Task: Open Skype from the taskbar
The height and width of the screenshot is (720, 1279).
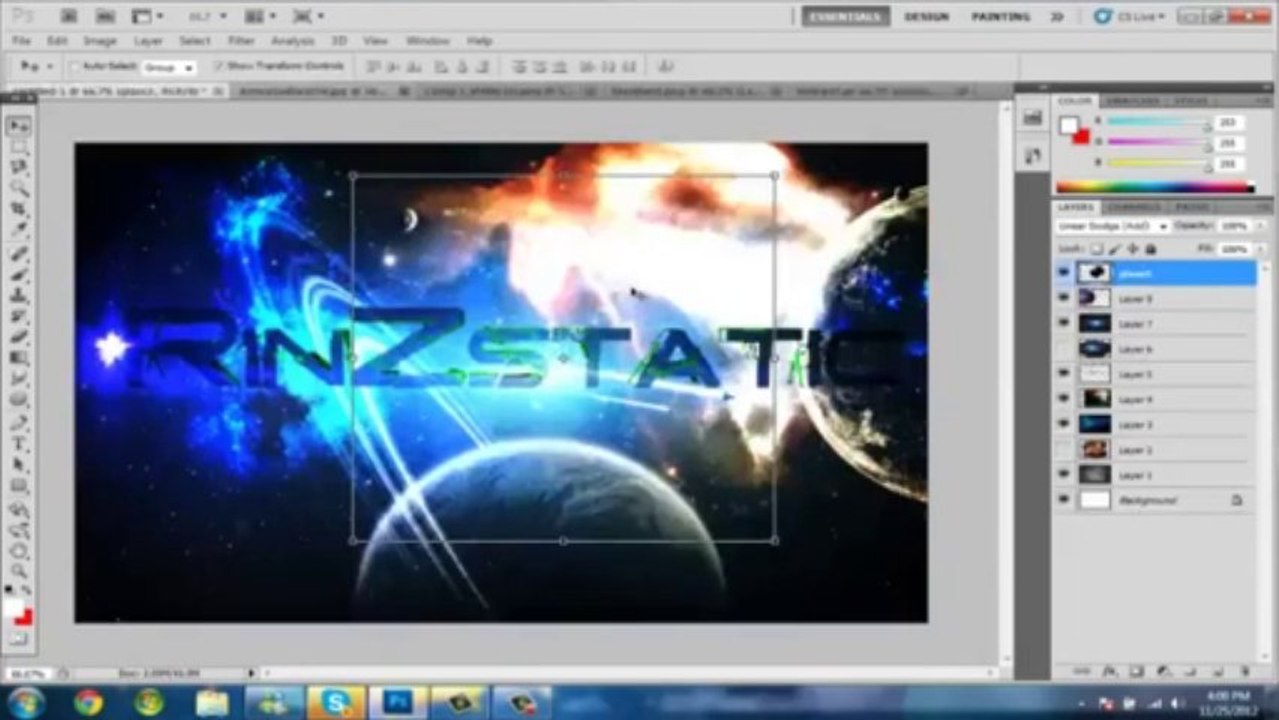Action: pyautogui.click(x=336, y=702)
